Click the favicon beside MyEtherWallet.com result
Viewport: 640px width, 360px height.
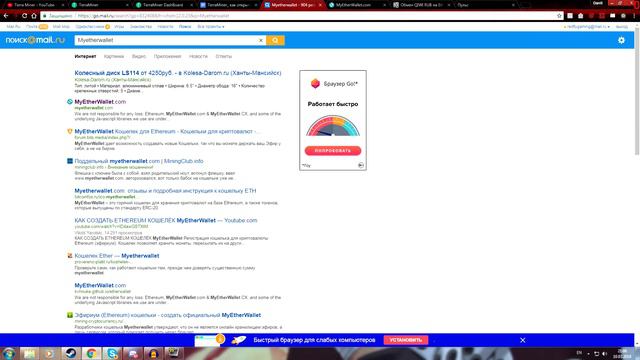coord(70,102)
